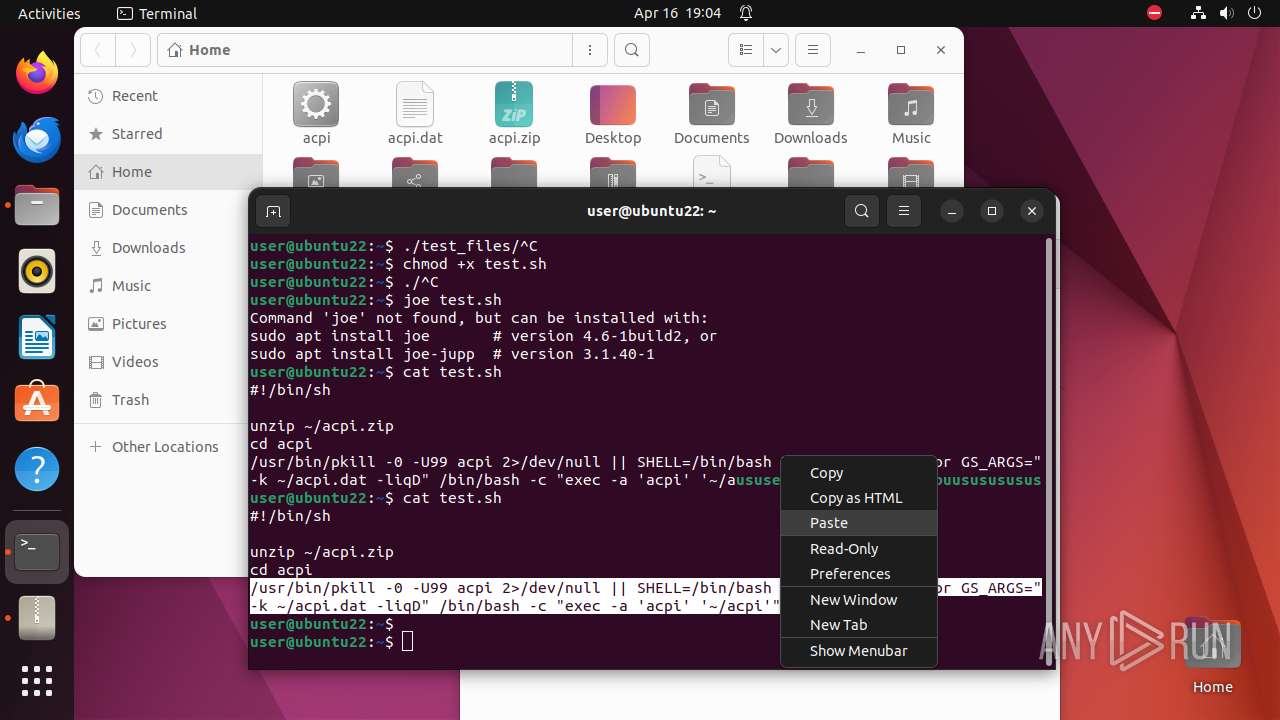Launch LibreOffice Writer from dock
This screenshot has height=720, width=1280.
37,338
